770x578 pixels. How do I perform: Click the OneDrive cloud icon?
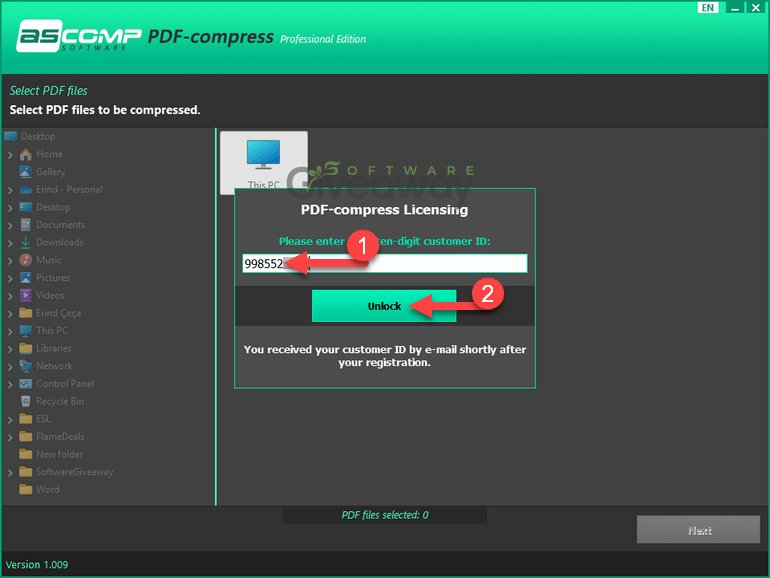26,190
